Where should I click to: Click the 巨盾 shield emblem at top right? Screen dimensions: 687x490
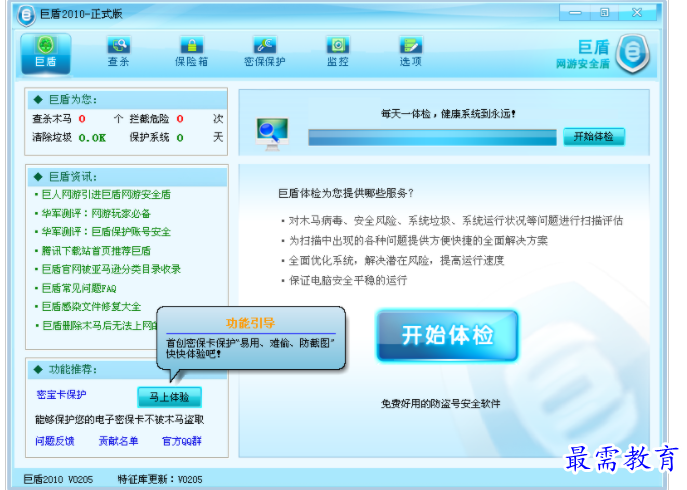point(632,53)
